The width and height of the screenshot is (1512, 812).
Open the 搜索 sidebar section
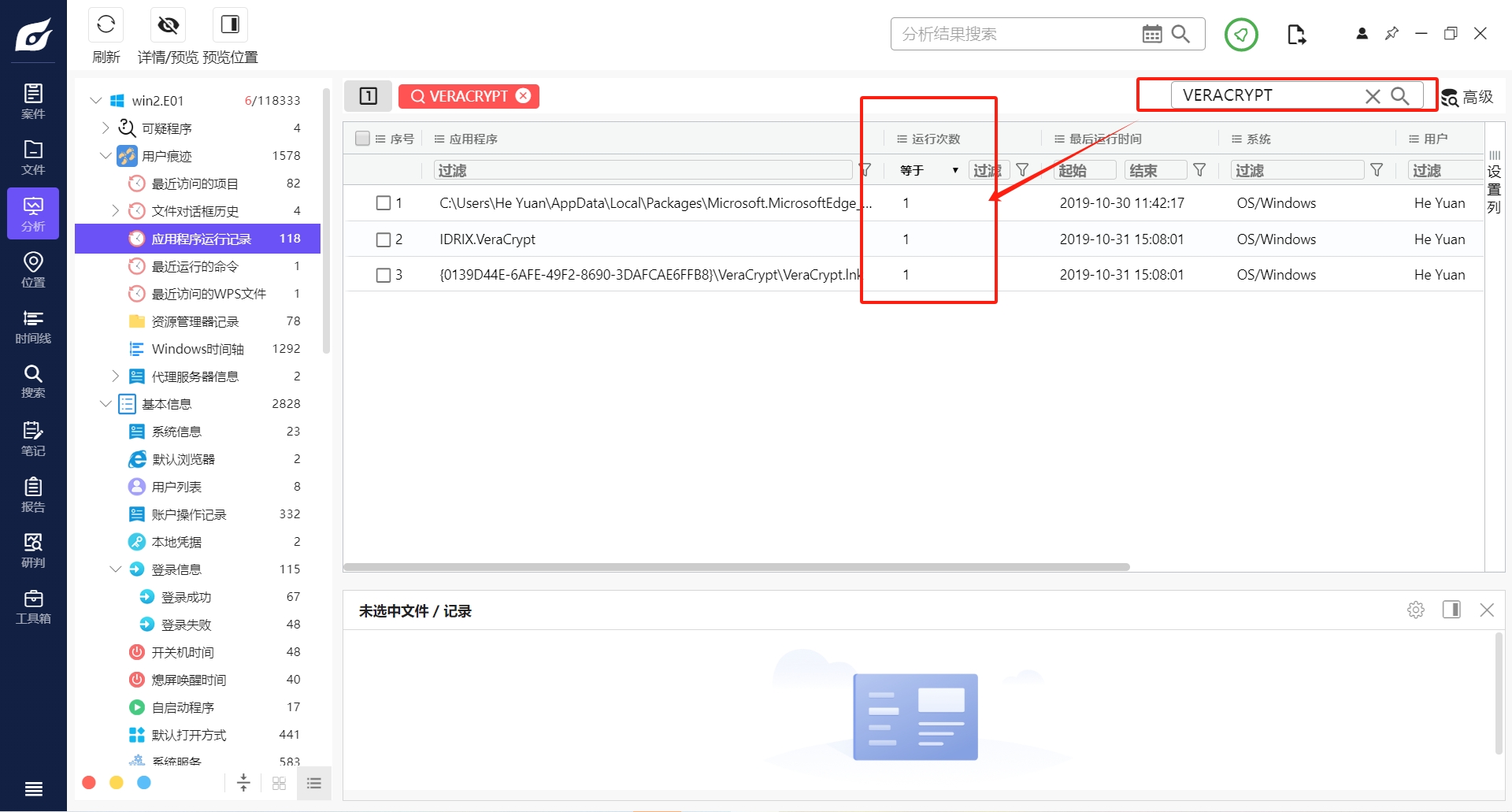click(33, 381)
